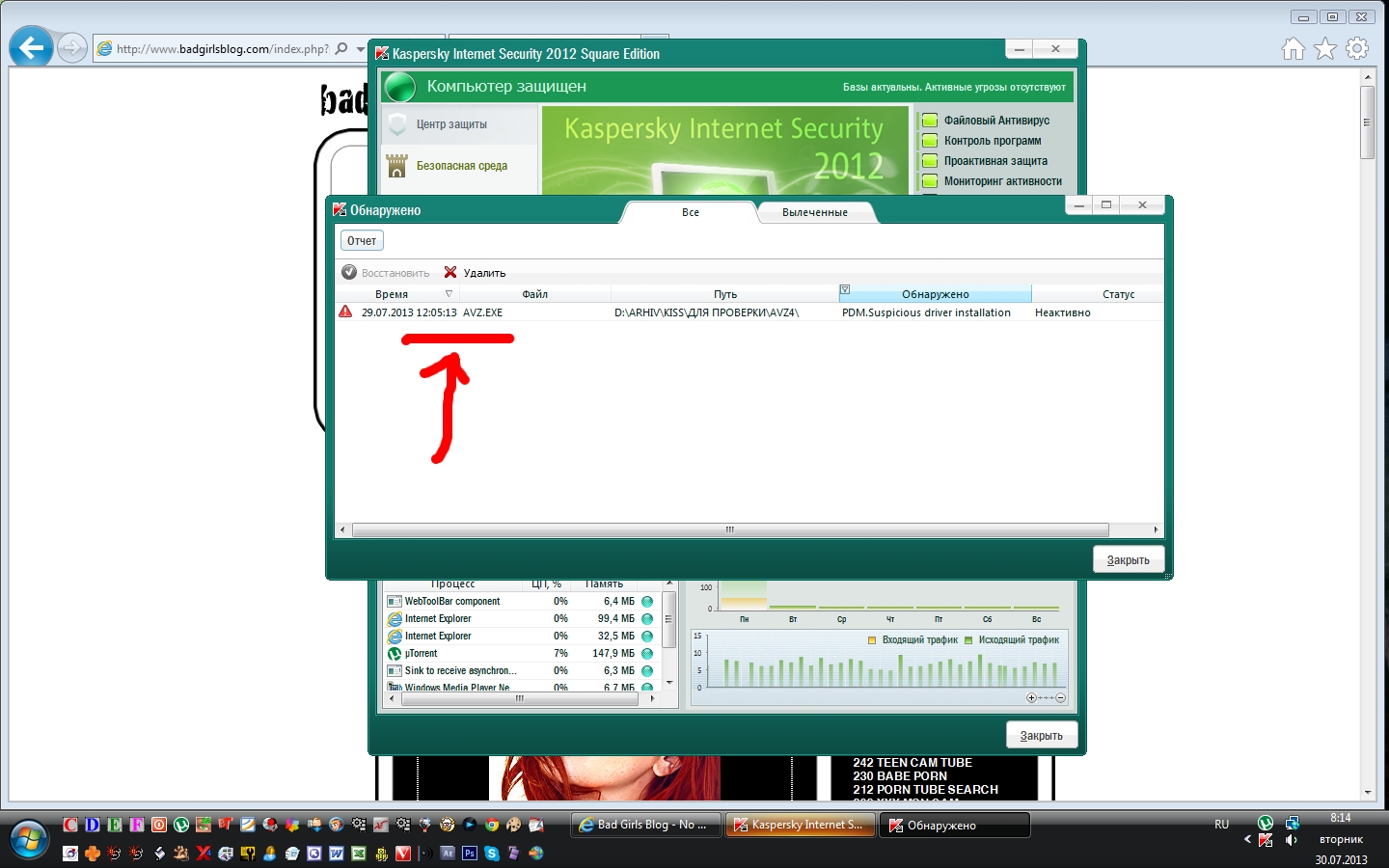Open Internet Explorer favorites star
This screenshot has width=1389, height=868.
(1325, 48)
